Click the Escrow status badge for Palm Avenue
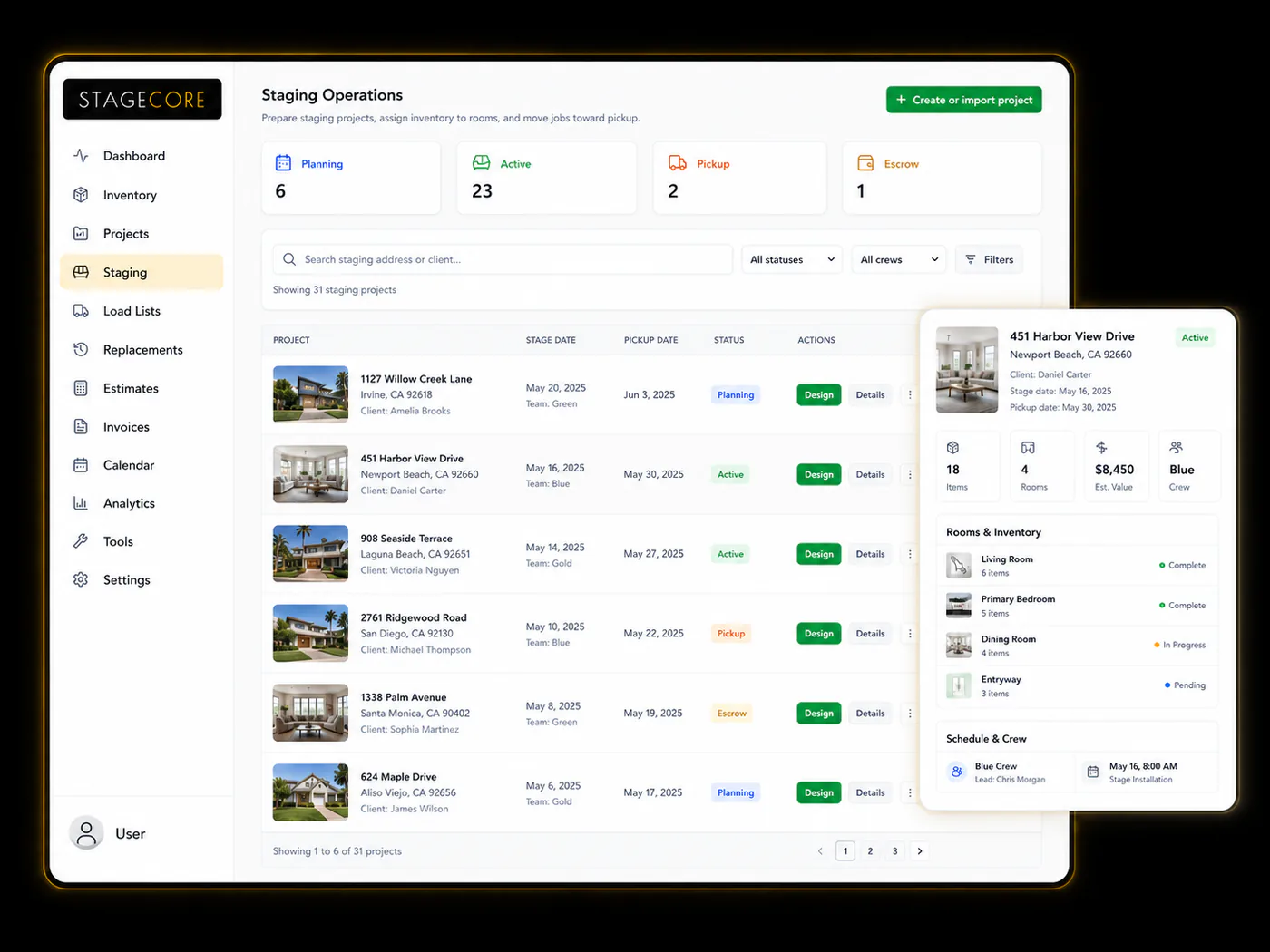Screen dimensions: 1270x952 coord(732,714)
